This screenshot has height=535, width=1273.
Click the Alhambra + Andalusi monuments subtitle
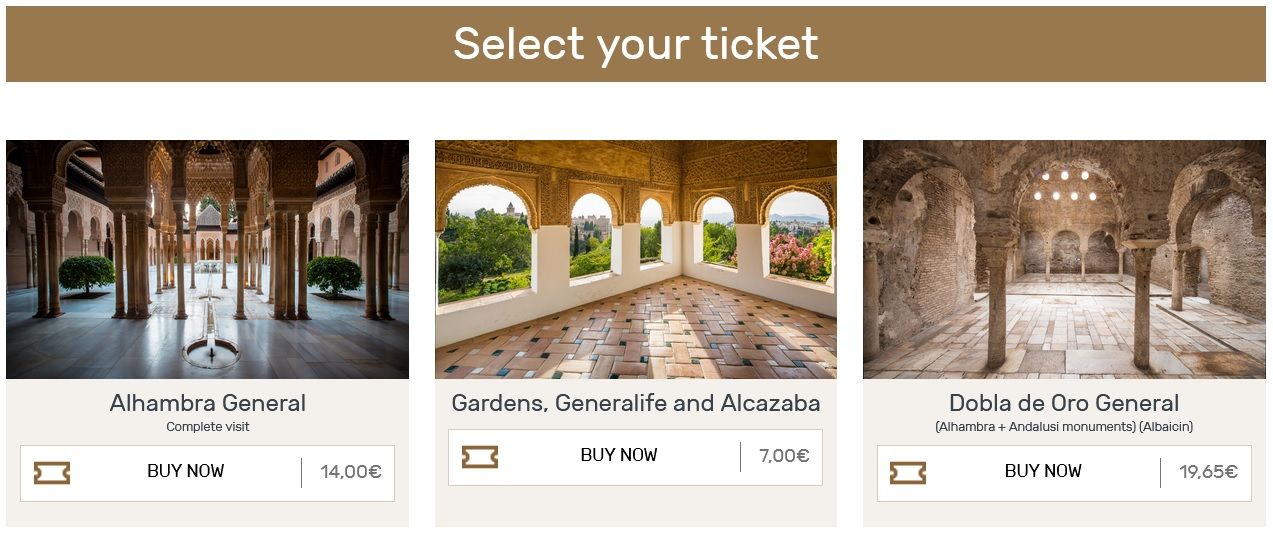point(1064,427)
